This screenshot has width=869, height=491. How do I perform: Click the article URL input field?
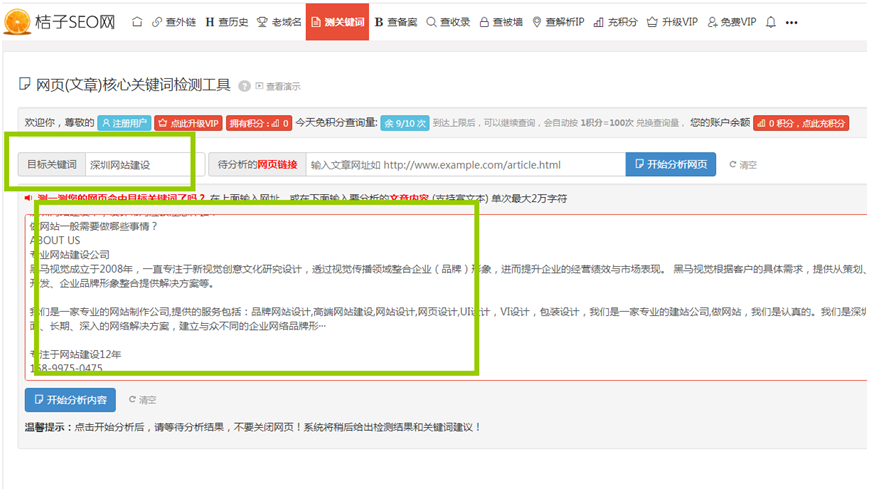coord(463,165)
